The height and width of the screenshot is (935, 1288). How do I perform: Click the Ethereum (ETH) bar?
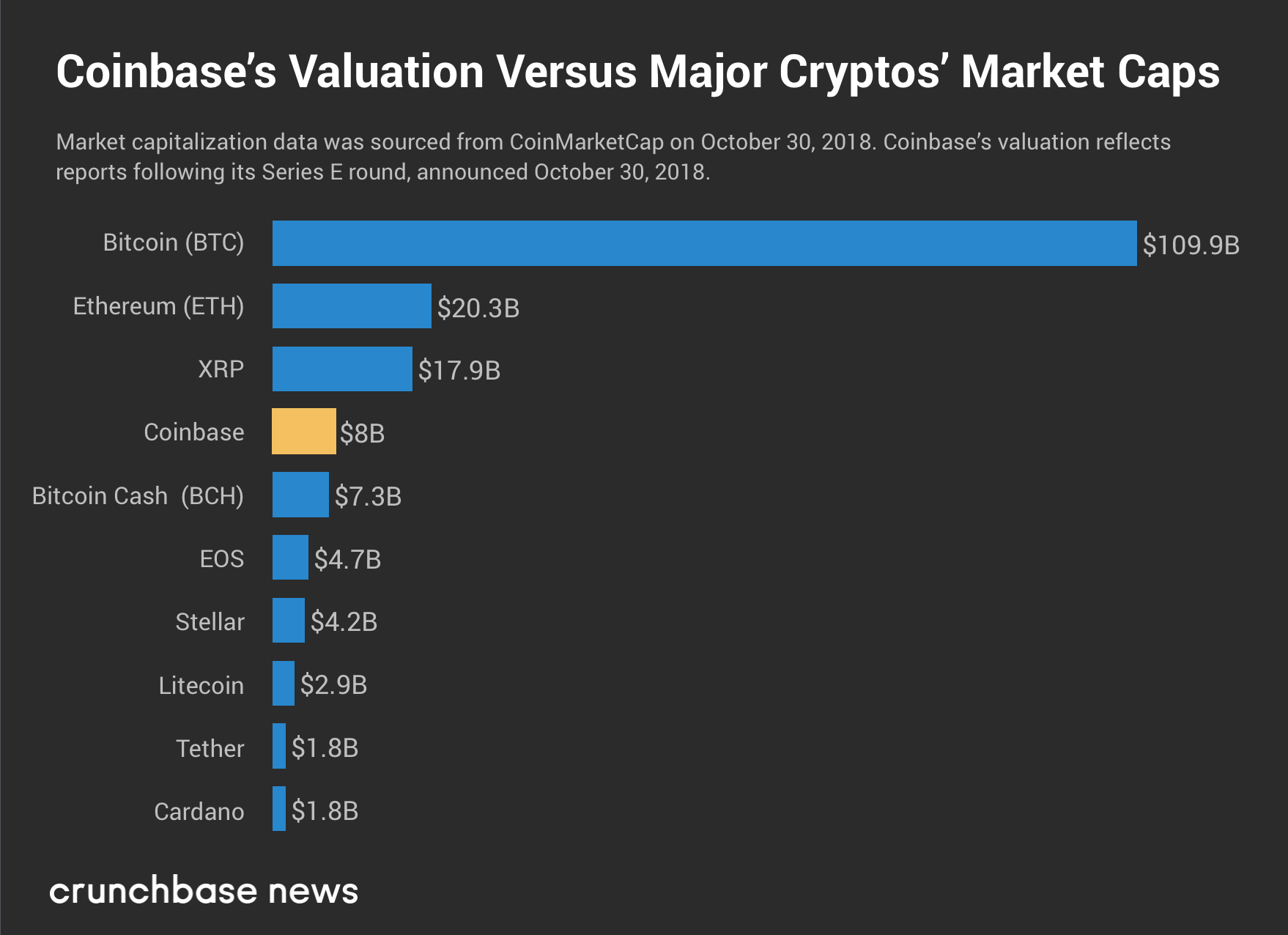tap(352, 306)
